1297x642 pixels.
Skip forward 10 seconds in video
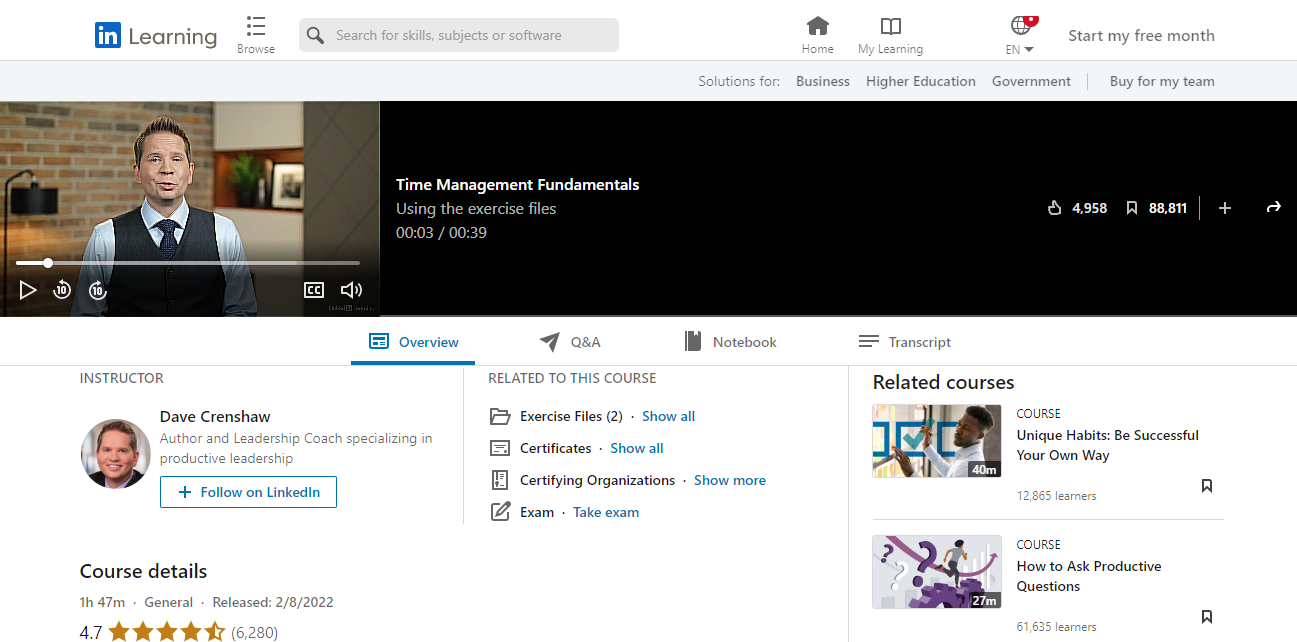(x=97, y=290)
